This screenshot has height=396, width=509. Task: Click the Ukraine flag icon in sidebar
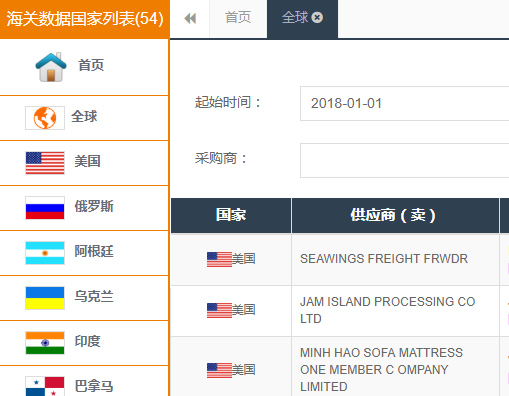(x=45, y=298)
